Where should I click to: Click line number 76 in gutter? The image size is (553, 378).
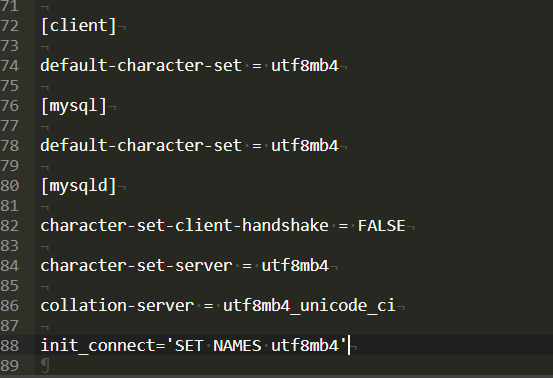click(x=10, y=106)
